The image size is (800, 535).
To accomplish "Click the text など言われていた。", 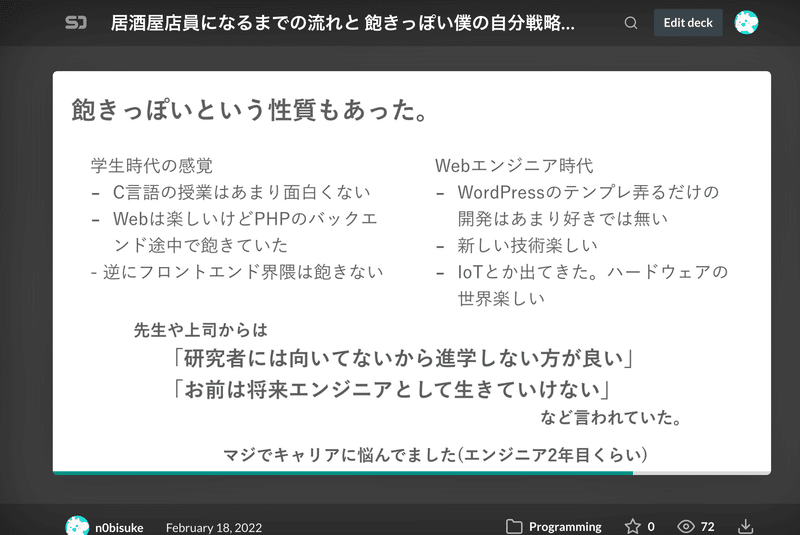I will [x=611, y=418].
